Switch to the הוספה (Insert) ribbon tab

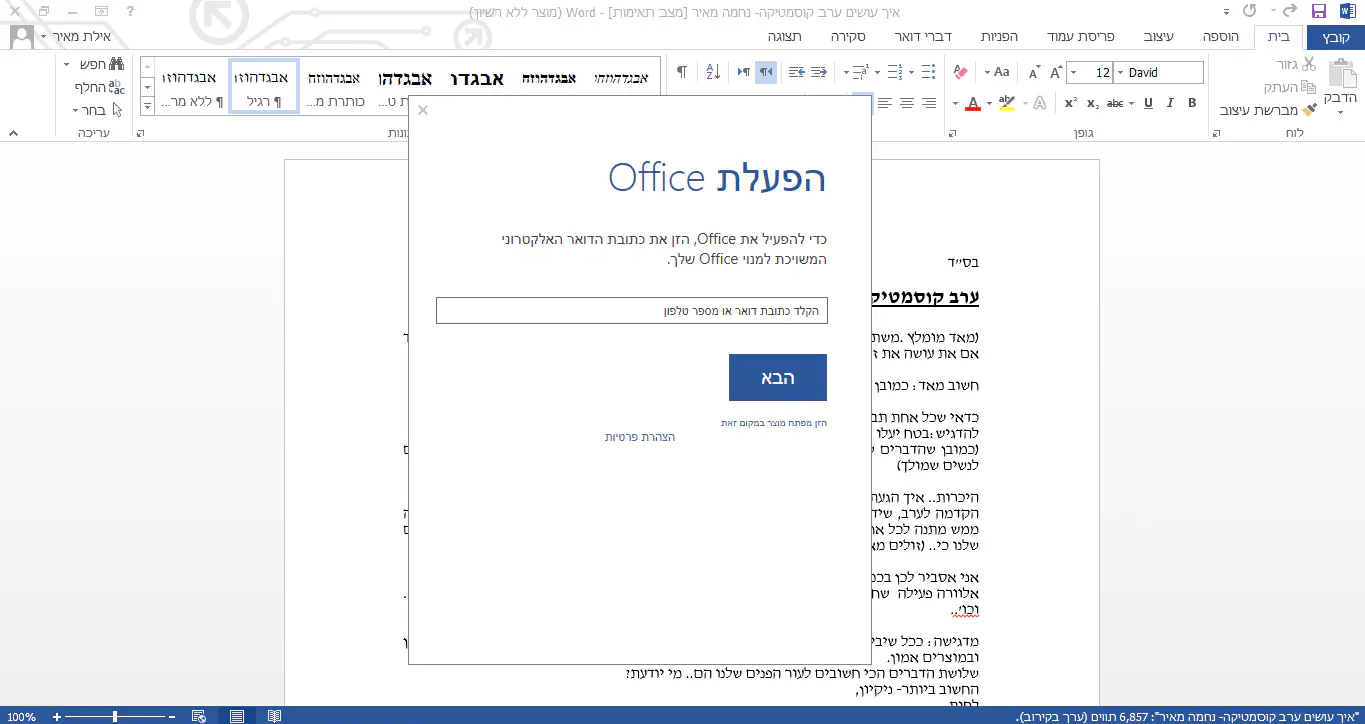point(1220,37)
